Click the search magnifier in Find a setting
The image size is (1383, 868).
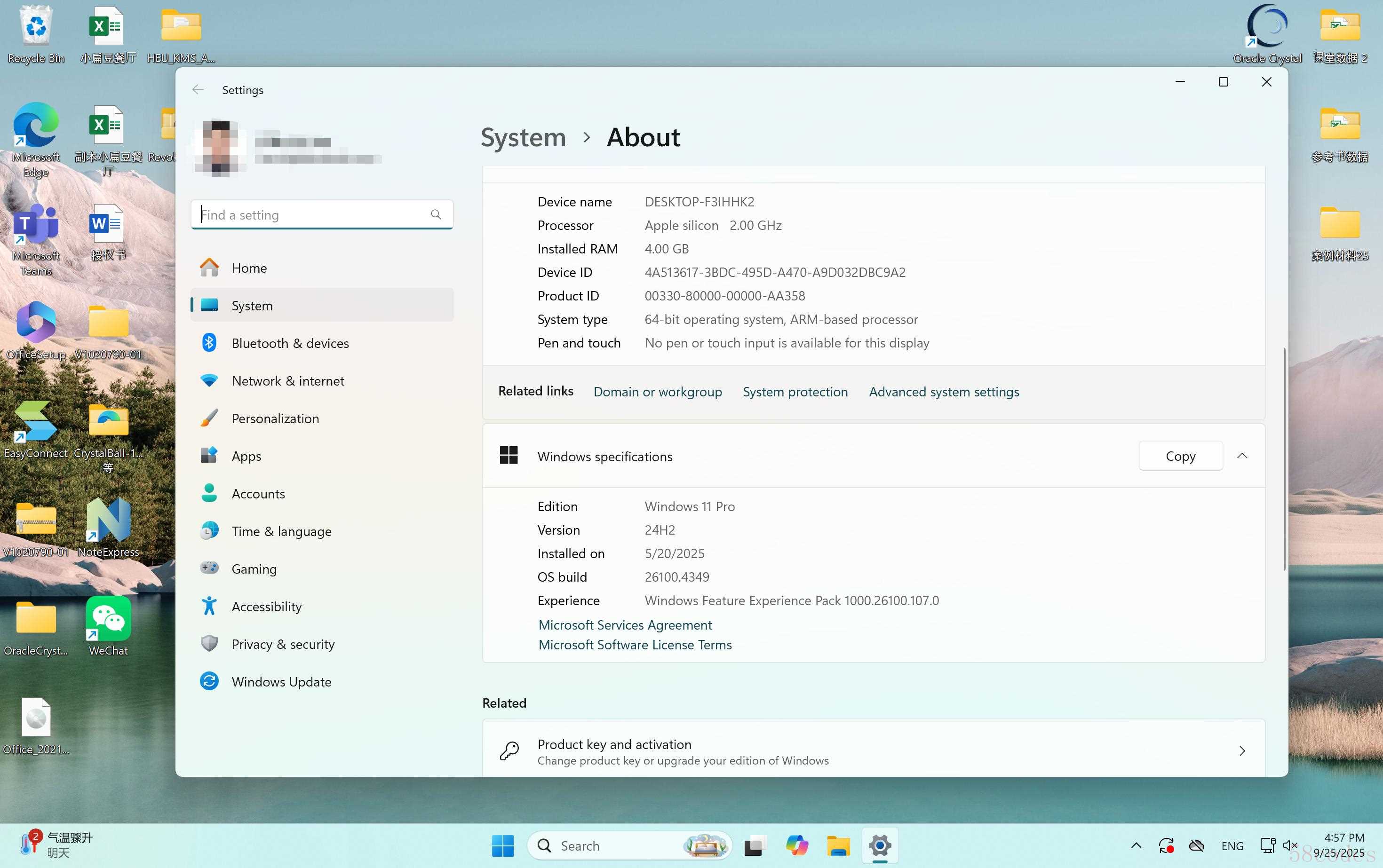coord(436,215)
